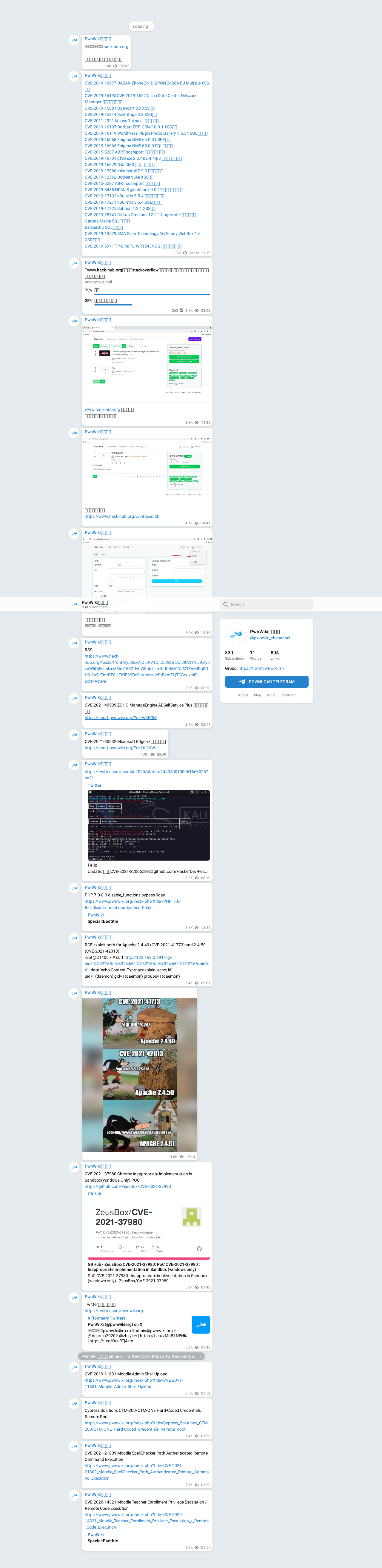Image resolution: width=382 pixels, height=1568 pixels.
Task: Open the t.me/pwnwiki_zh group link
Action: point(261,668)
